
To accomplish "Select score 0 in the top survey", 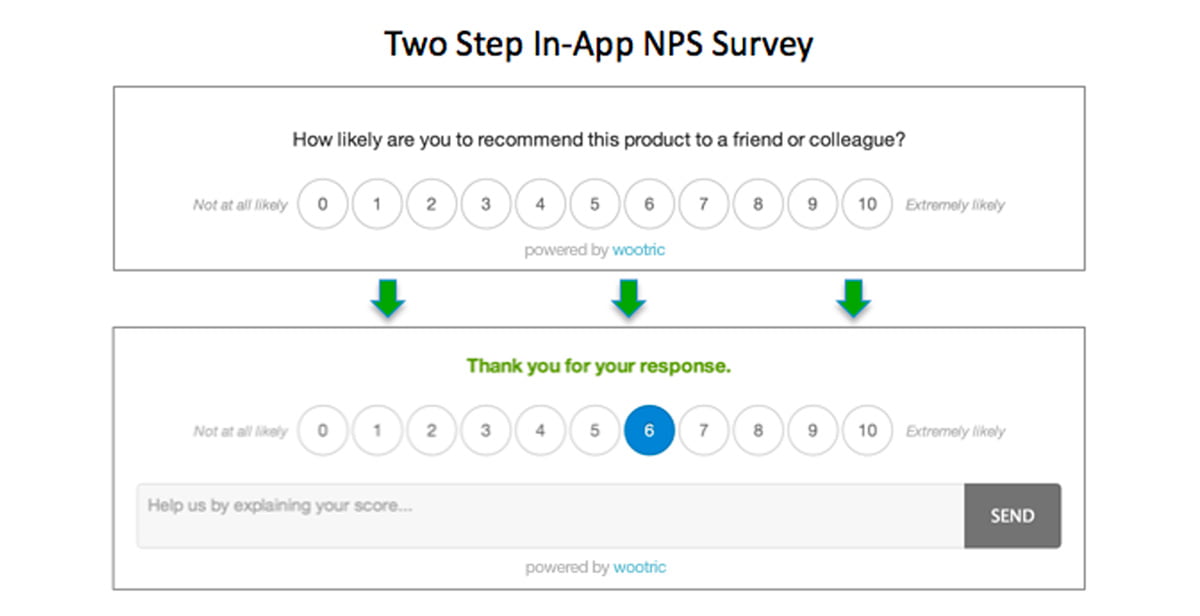I will tap(323, 205).
